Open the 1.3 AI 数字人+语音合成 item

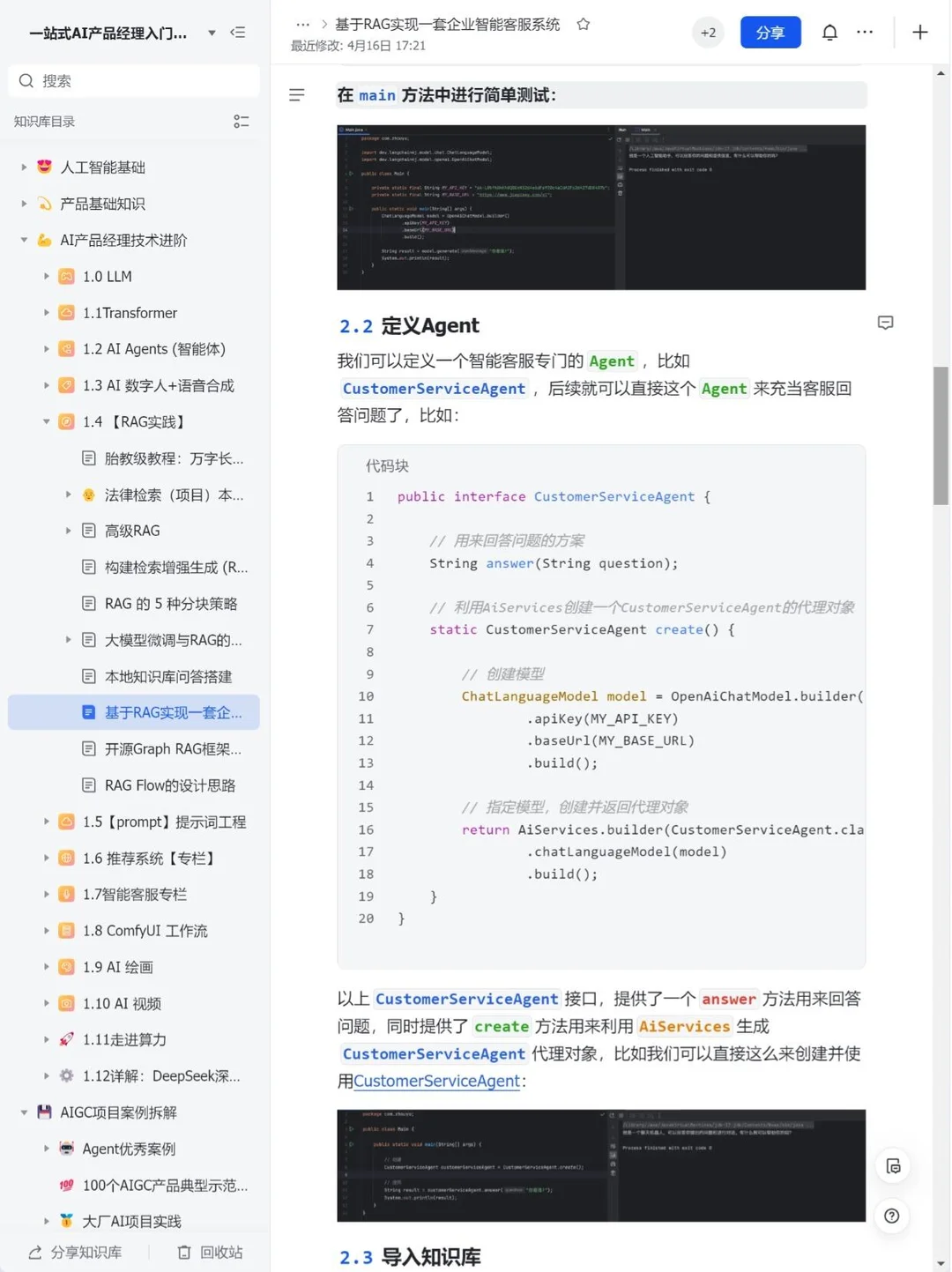(158, 386)
